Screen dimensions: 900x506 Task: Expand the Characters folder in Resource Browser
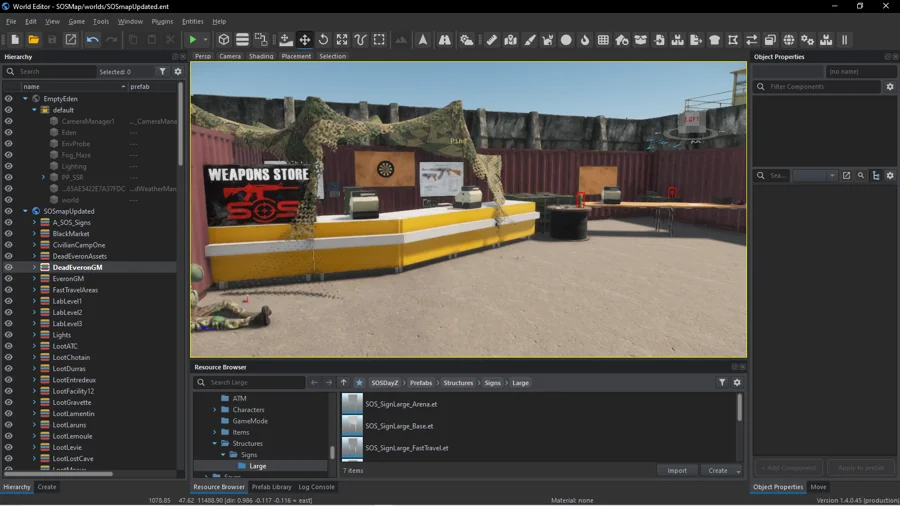tap(215, 410)
